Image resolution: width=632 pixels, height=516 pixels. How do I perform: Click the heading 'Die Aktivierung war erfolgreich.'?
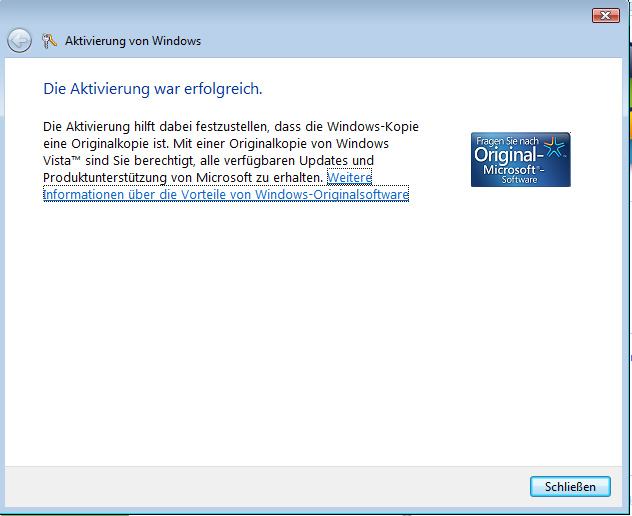tap(153, 89)
